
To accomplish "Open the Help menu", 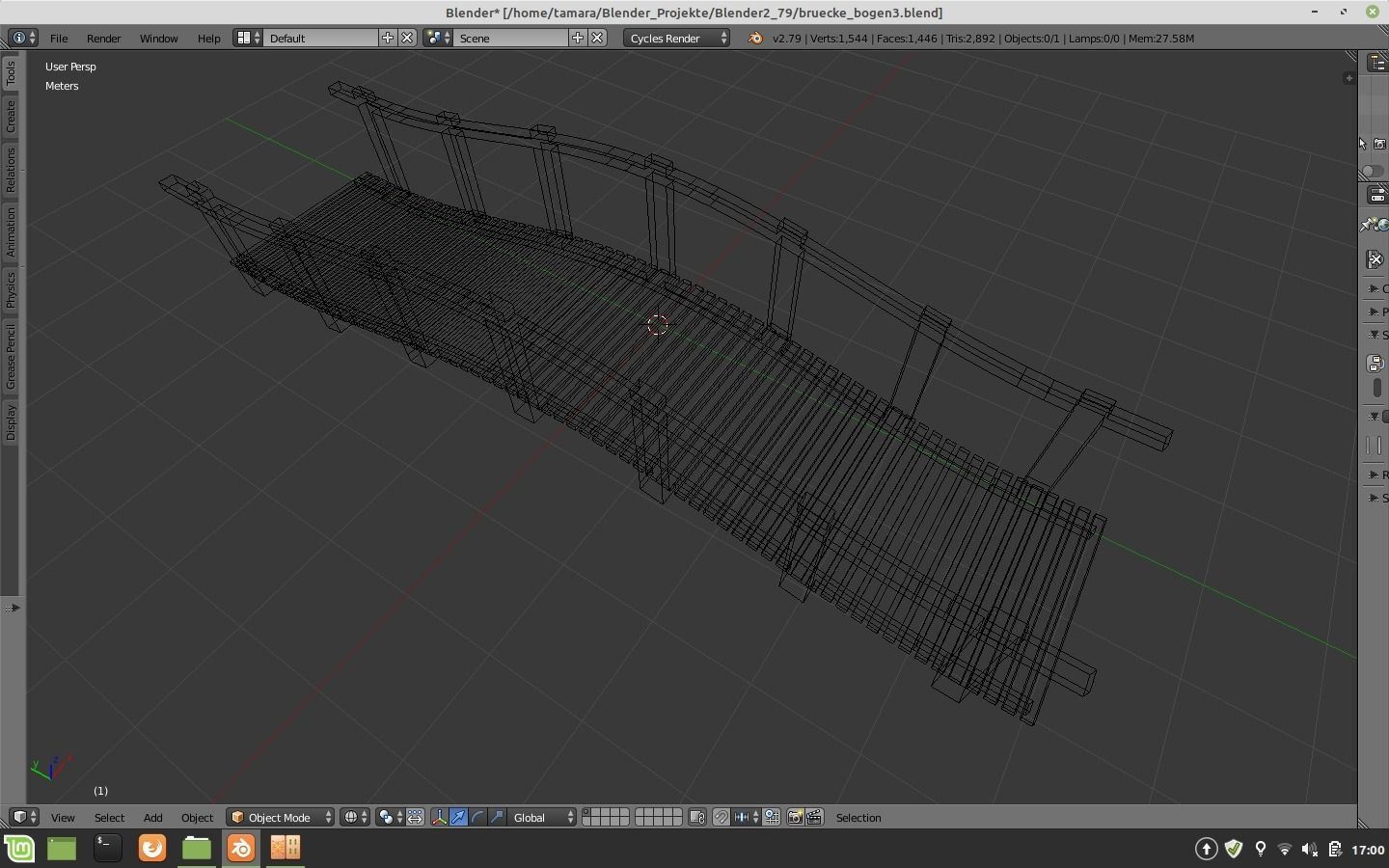I will (x=208, y=38).
